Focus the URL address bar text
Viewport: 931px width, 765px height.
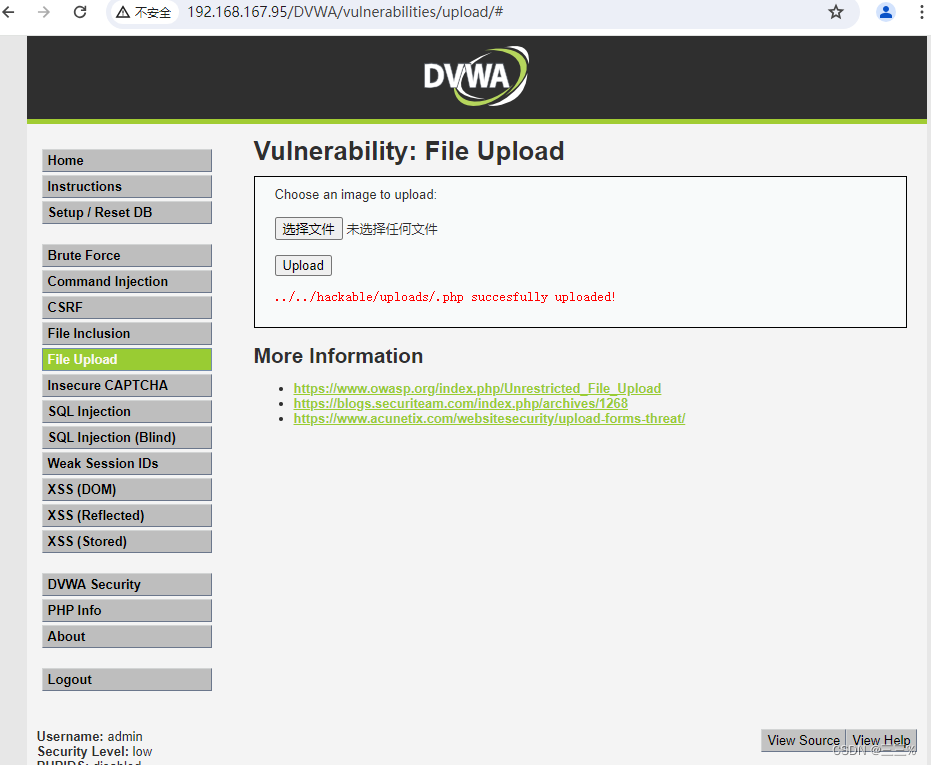pyautogui.click(x=346, y=12)
